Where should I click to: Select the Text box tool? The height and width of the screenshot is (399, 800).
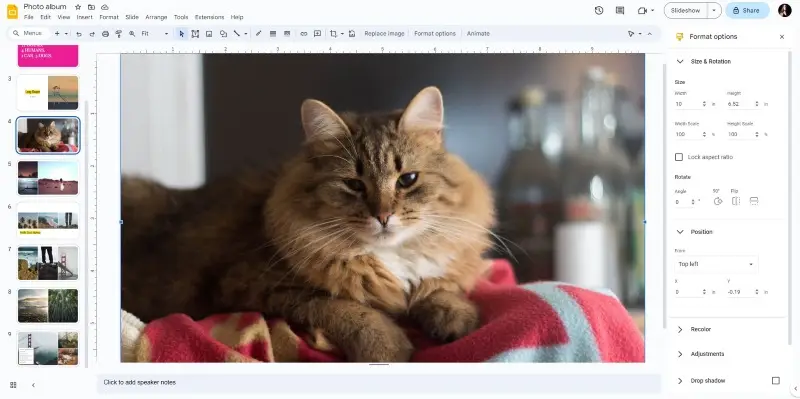(x=195, y=34)
